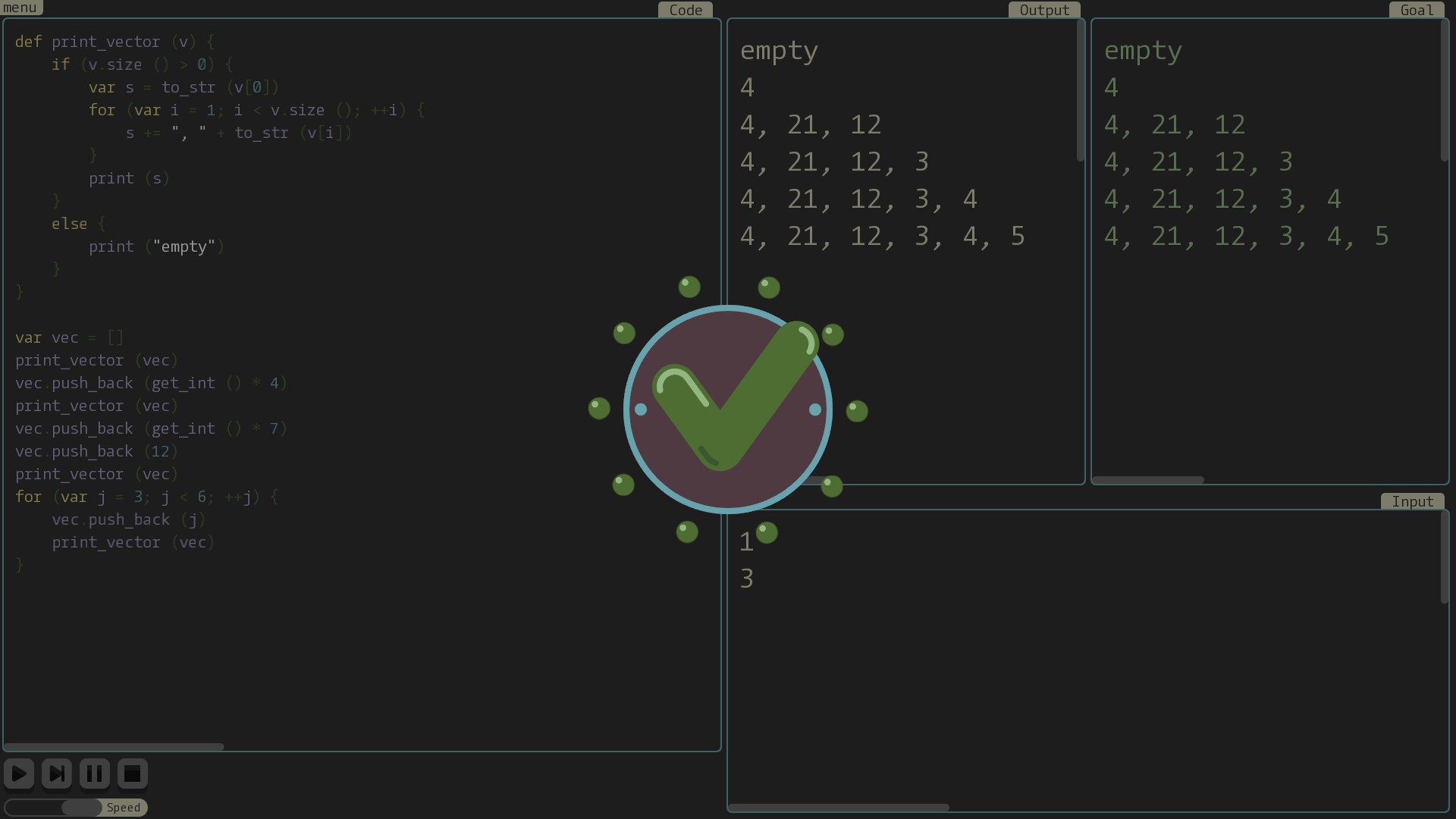Select the Goal panel tab
The width and height of the screenshot is (1456, 819).
[x=1416, y=10]
